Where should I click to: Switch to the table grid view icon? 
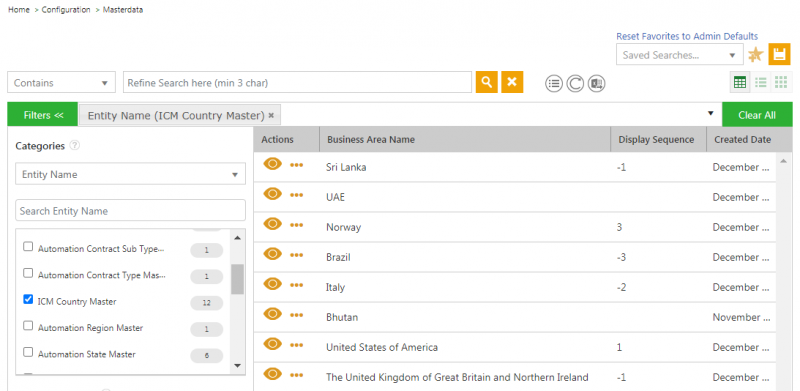(x=740, y=82)
